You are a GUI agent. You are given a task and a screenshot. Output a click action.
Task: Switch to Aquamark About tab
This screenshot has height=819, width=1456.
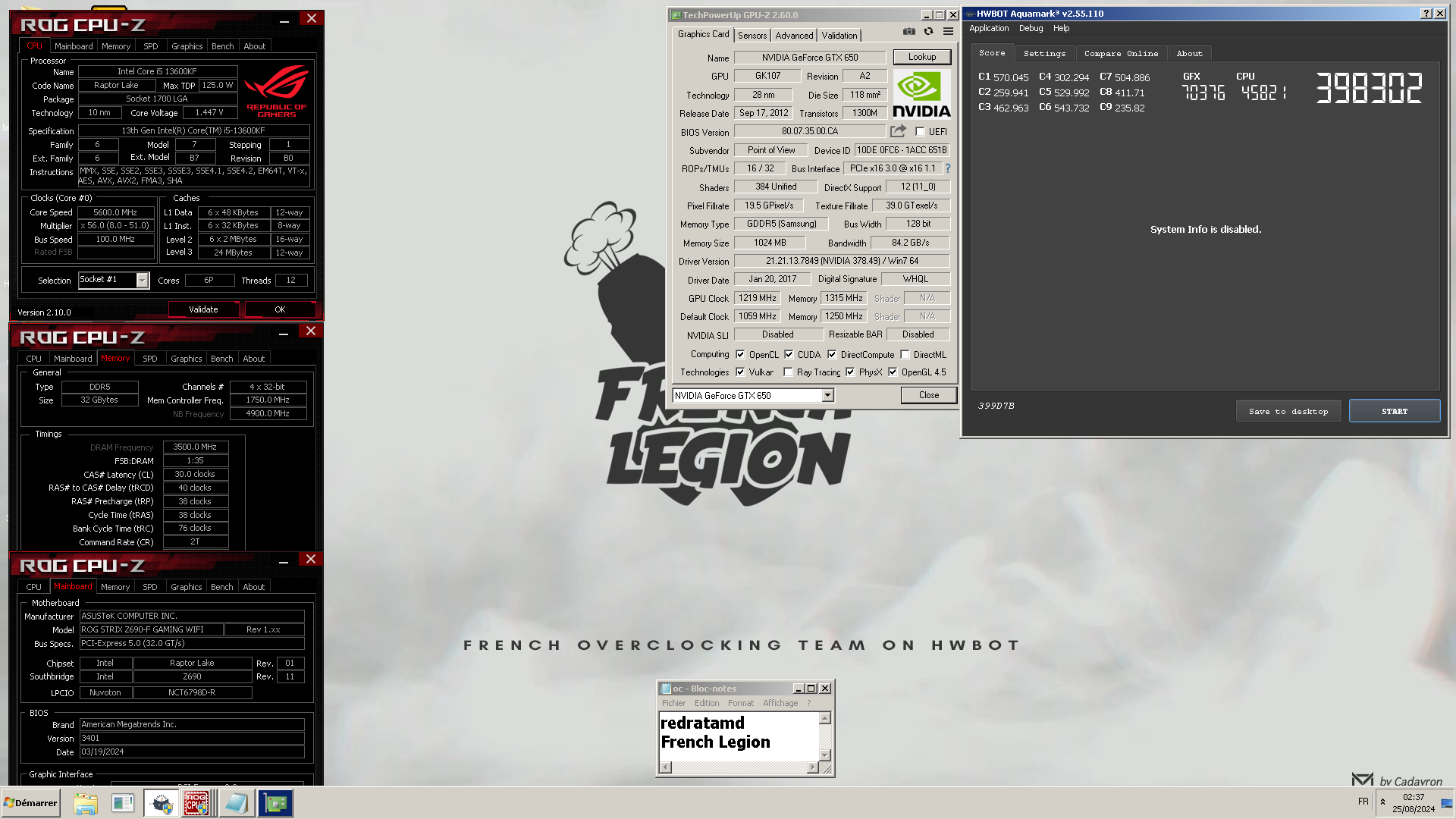point(1189,54)
